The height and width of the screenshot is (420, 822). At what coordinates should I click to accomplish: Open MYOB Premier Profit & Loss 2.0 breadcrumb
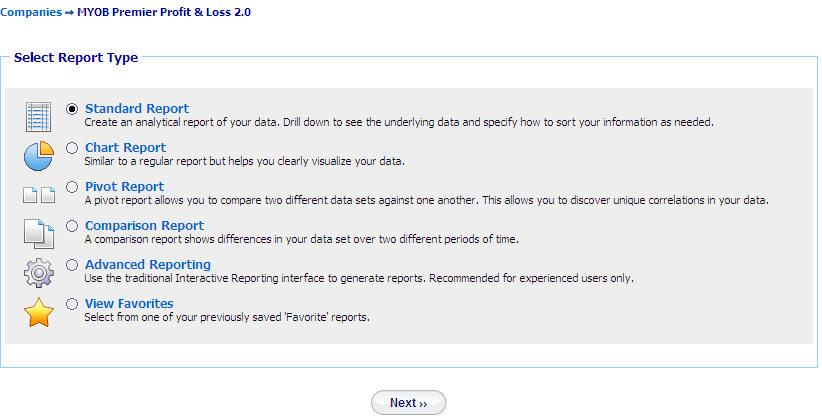click(164, 12)
